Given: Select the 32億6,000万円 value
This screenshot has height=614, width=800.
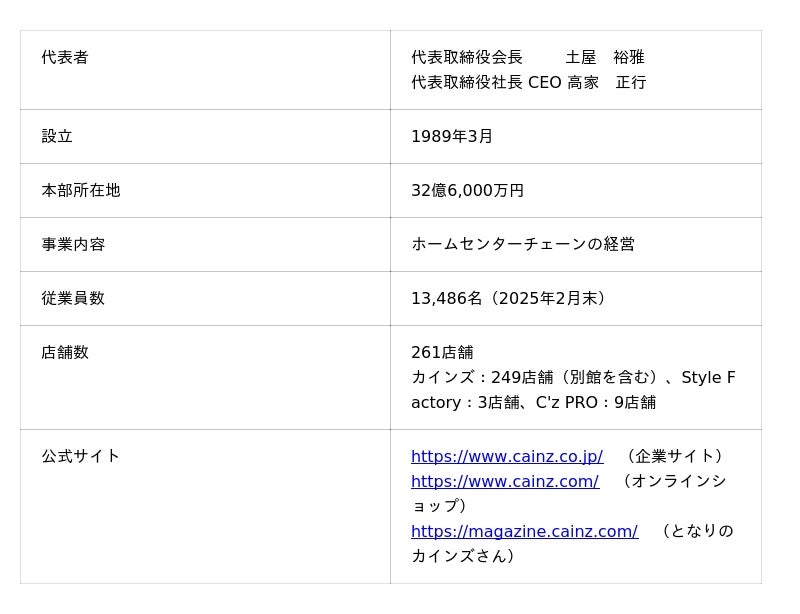Looking at the screenshot, I should click(x=467, y=190).
